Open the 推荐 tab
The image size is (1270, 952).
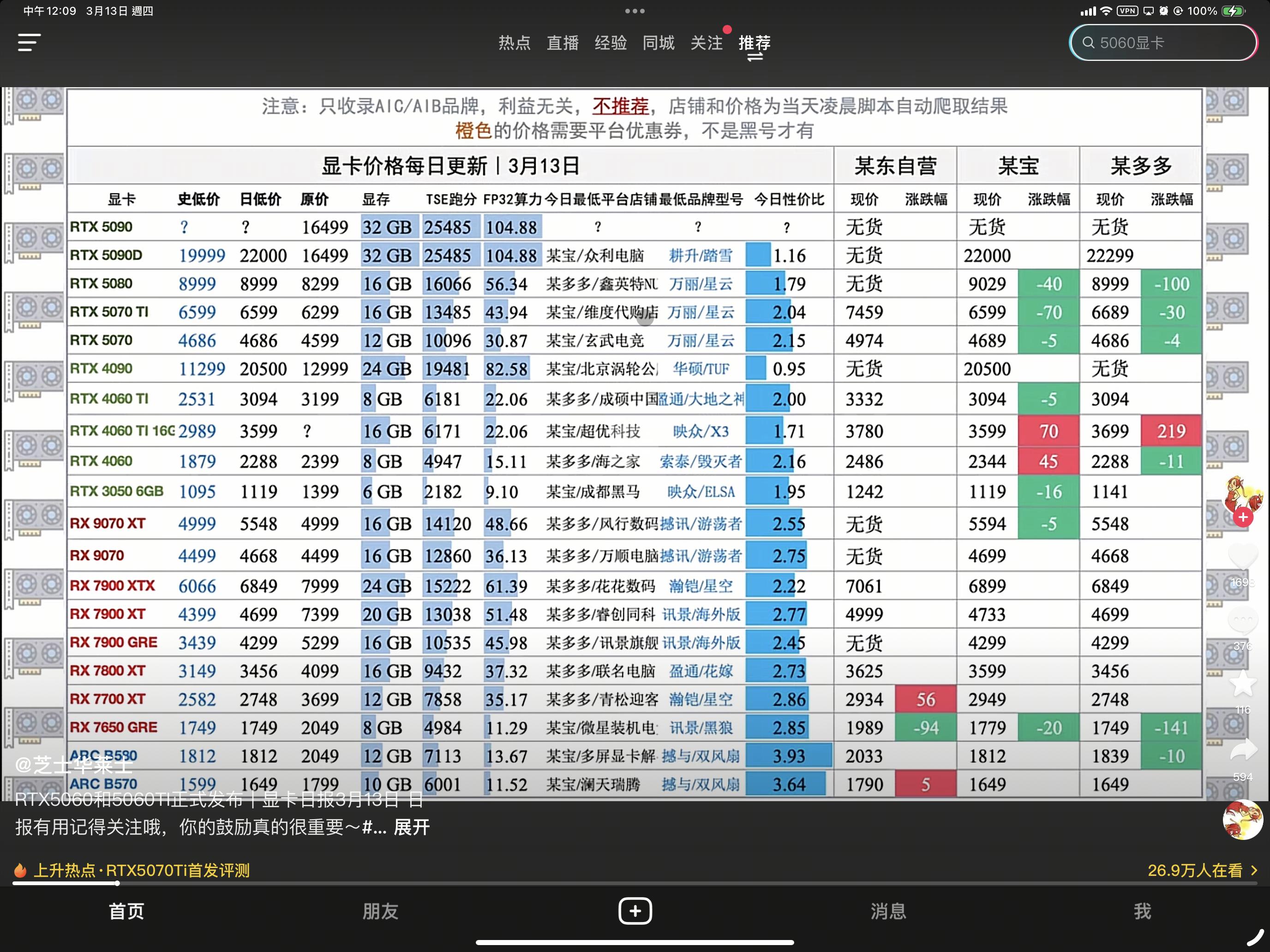(755, 43)
